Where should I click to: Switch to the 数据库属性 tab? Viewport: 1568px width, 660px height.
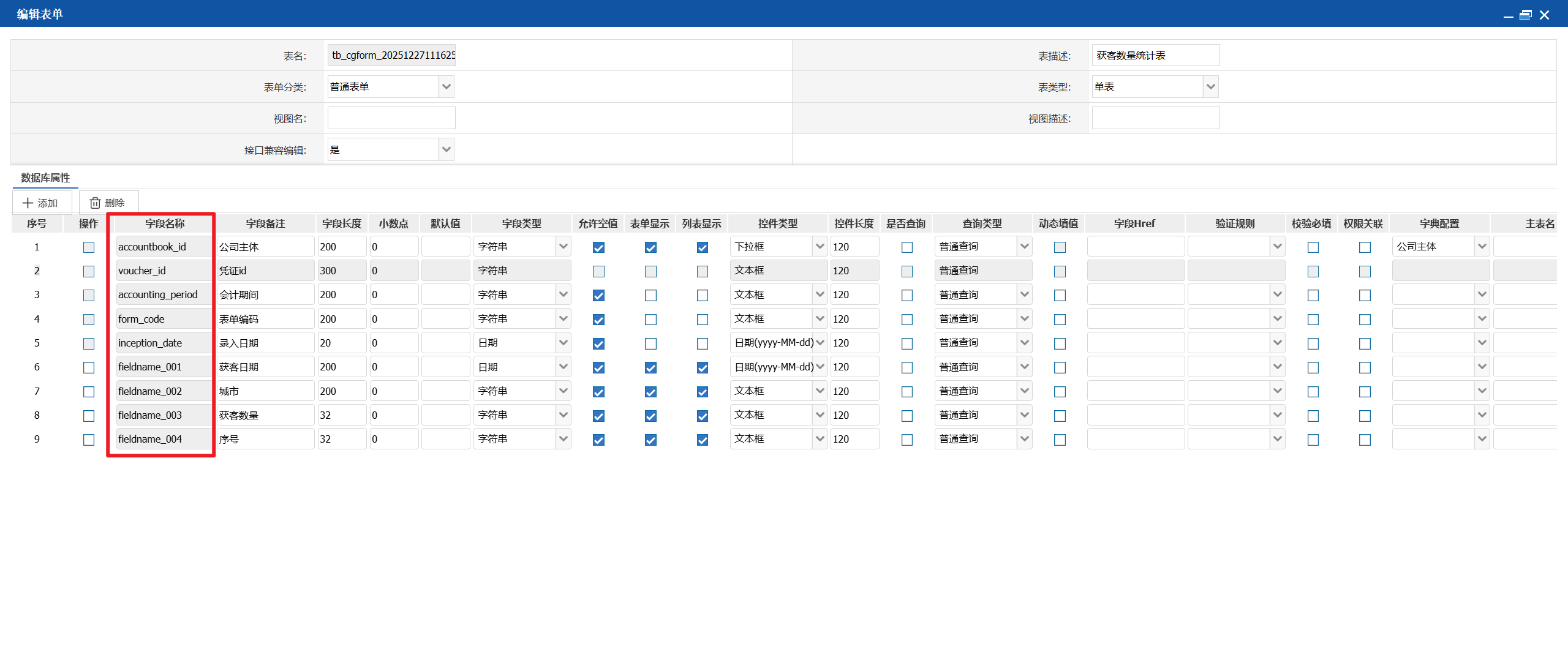(45, 178)
